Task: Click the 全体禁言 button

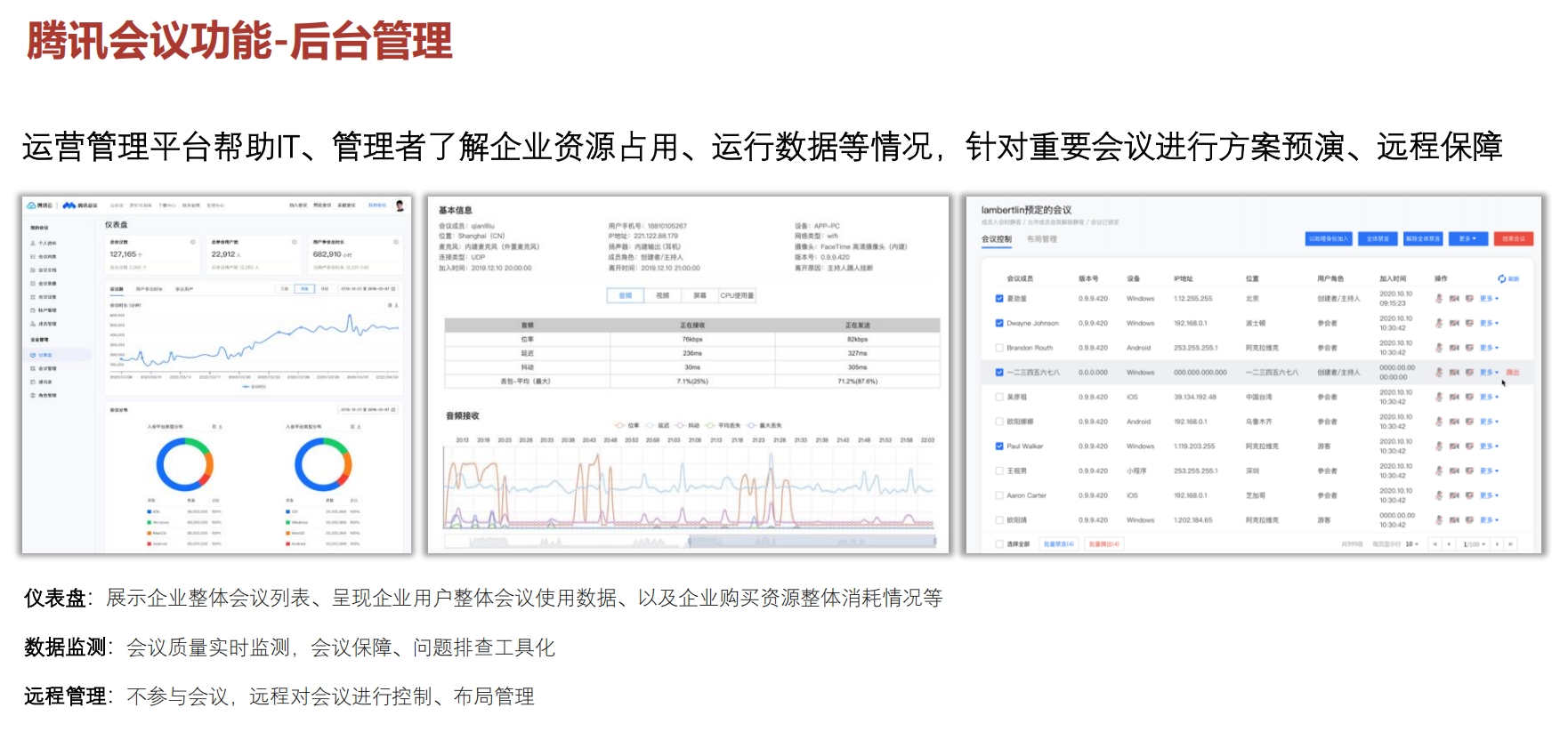Action: point(1378,238)
